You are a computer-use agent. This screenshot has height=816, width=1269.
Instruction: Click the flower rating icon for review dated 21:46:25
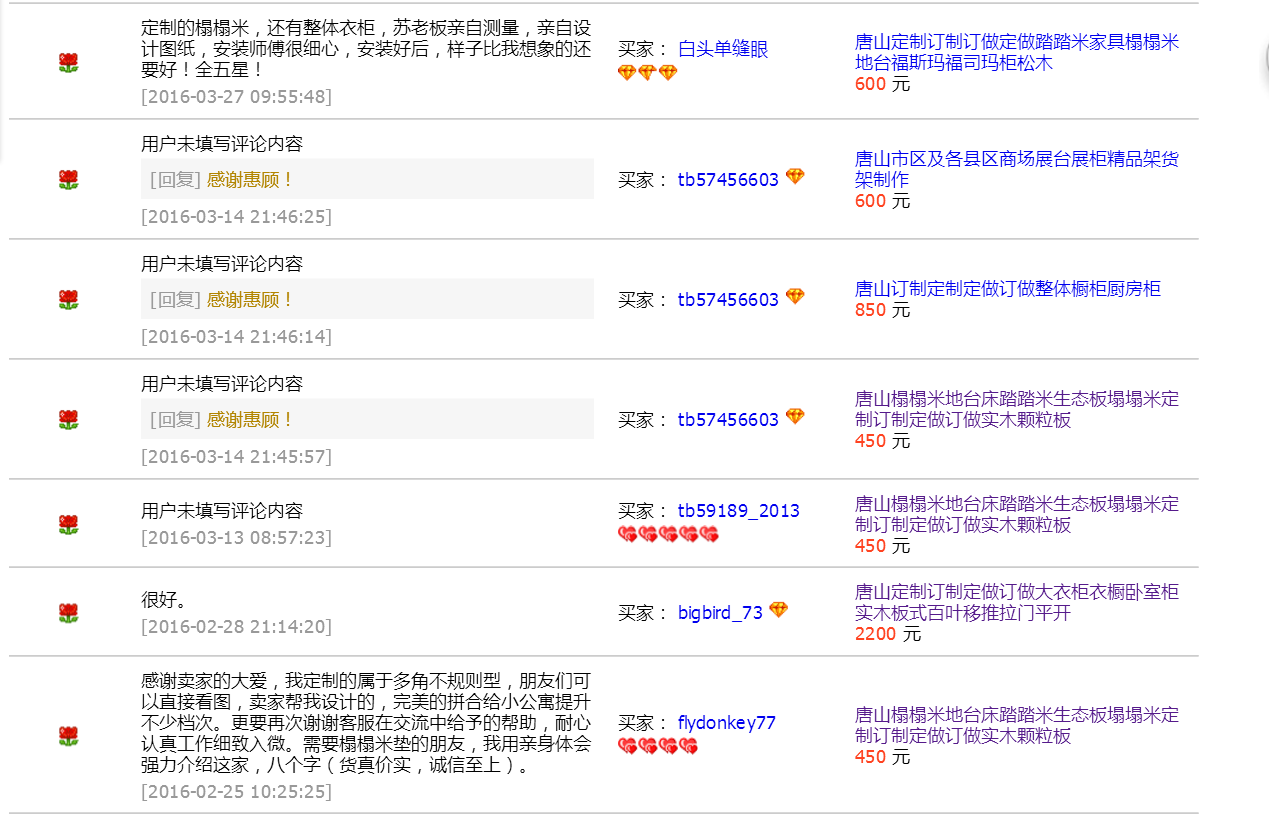68,180
